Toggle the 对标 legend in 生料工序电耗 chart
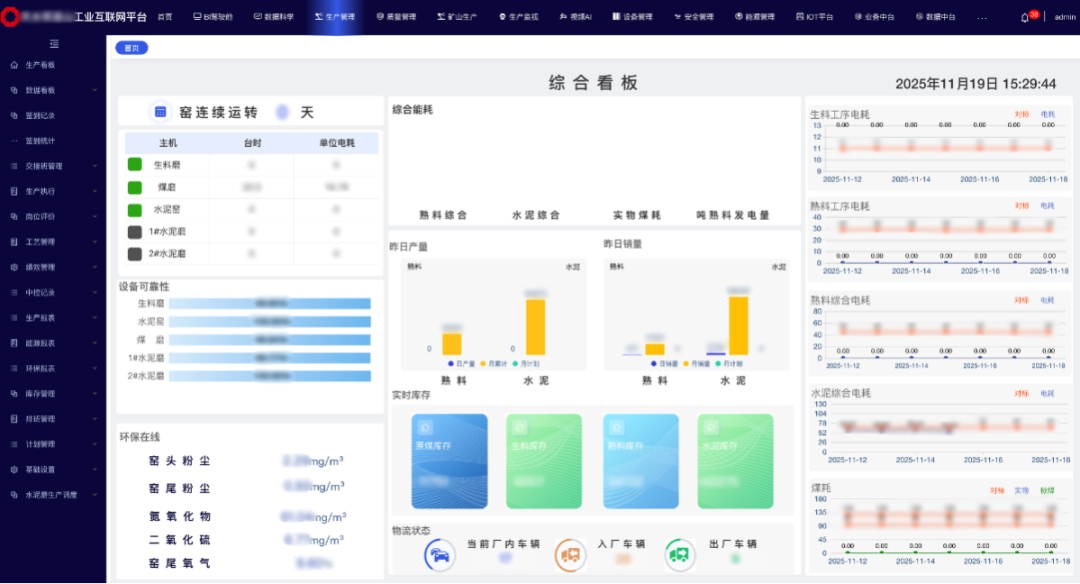1080x584 pixels. [x=1021, y=114]
